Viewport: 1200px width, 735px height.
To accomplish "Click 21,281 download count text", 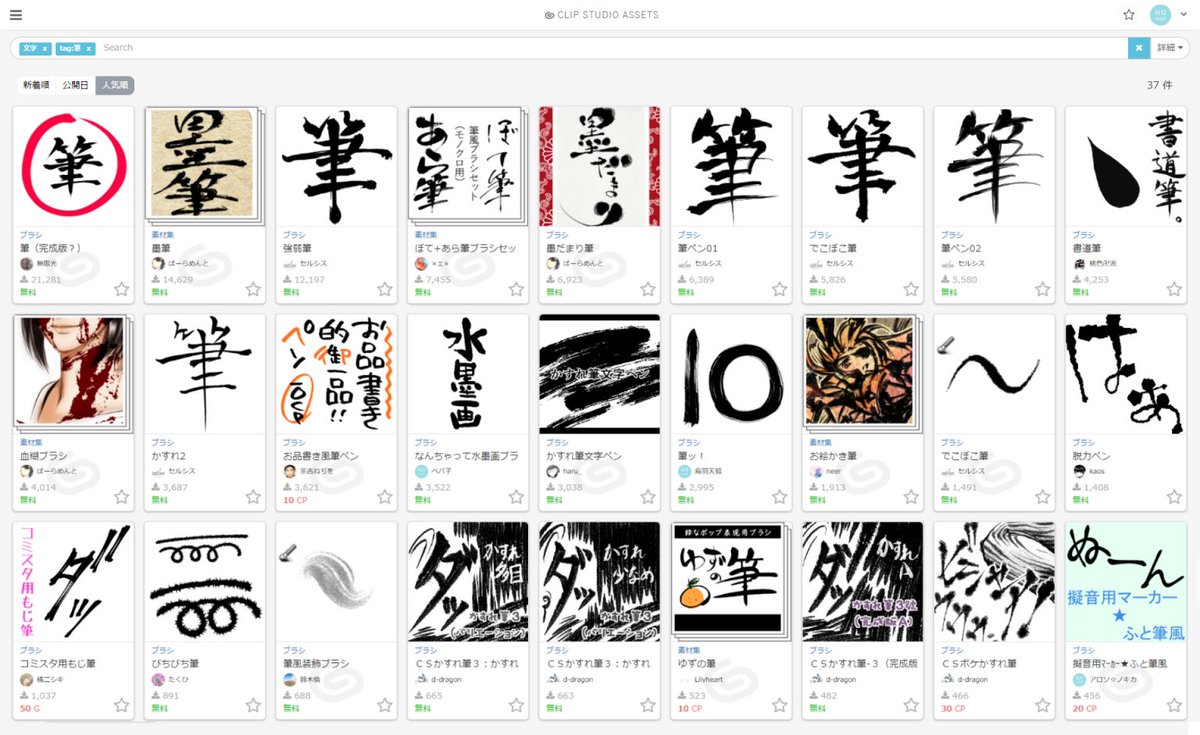I will pos(46,280).
